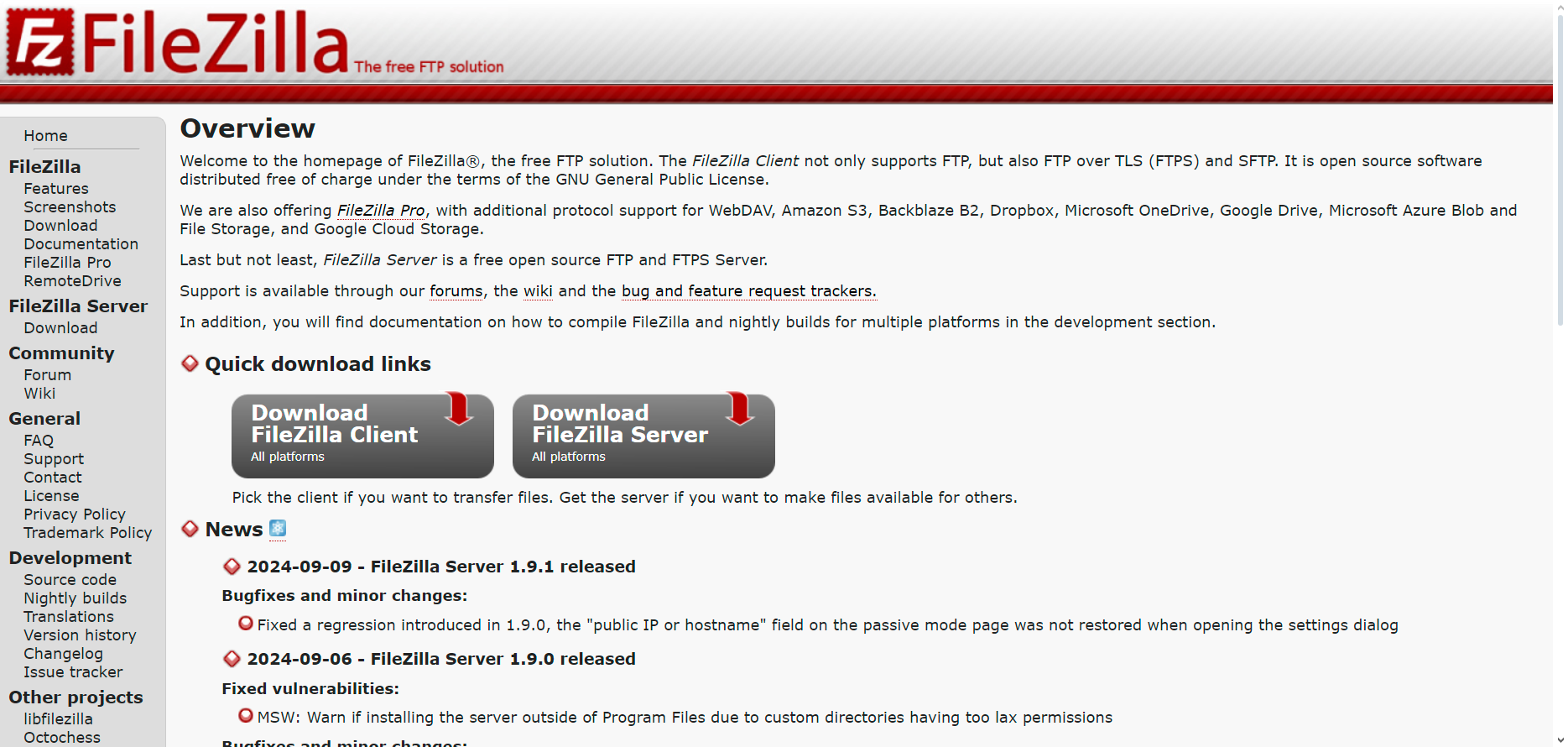Open the FileZilla Pro link in overview

pyautogui.click(x=381, y=211)
